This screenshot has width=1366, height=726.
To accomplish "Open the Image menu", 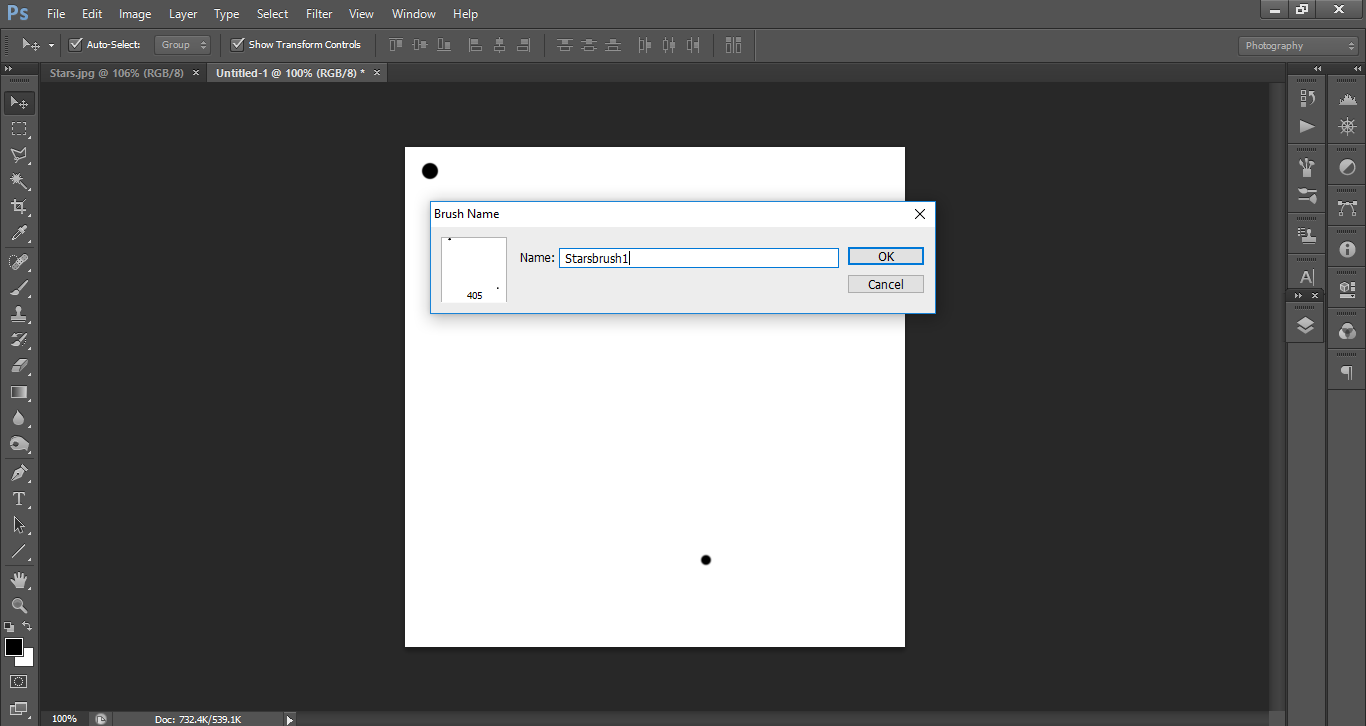I will (x=135, y=14).
